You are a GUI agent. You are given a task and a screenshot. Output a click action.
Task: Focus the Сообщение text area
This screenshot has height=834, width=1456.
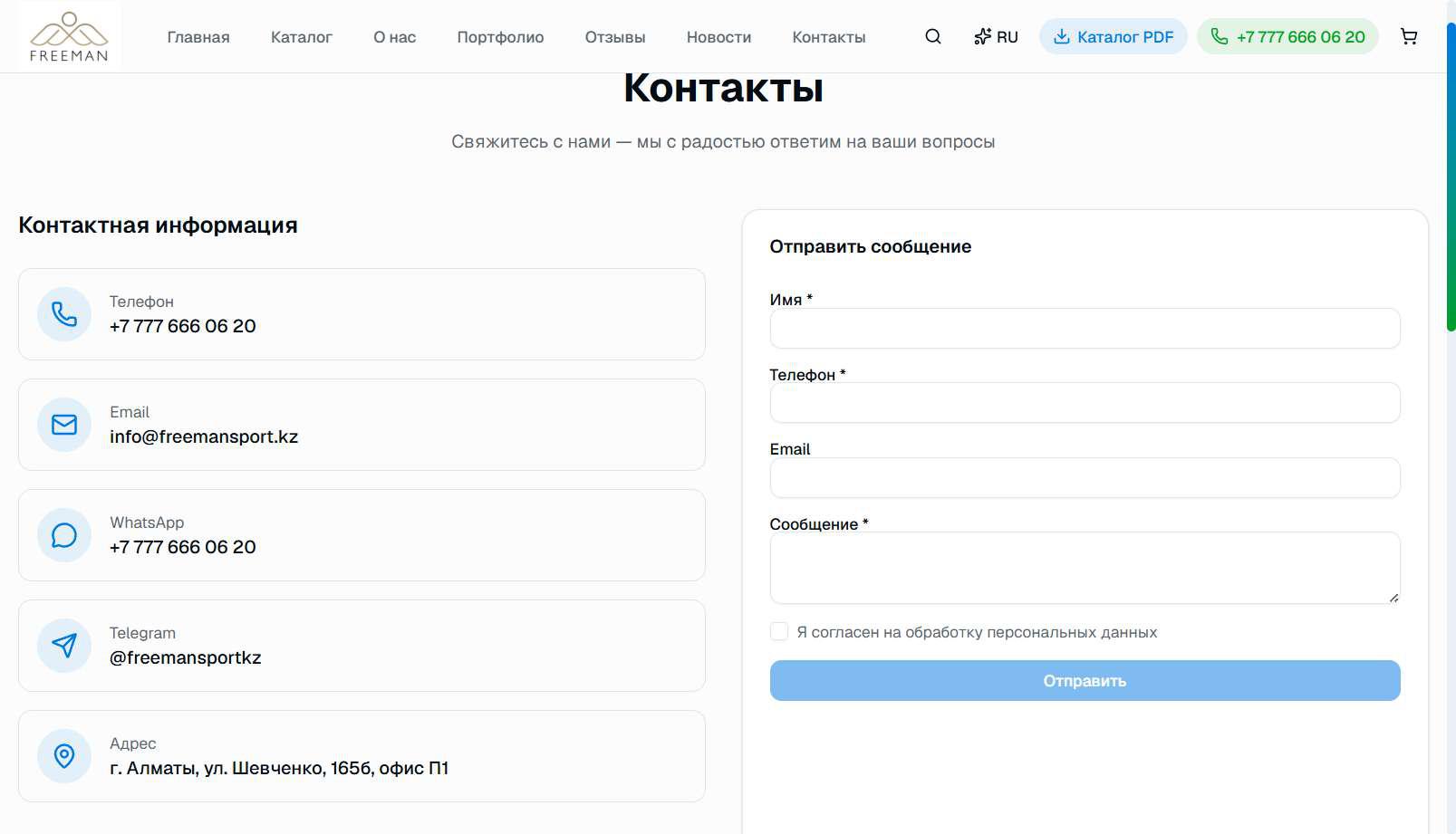1085,568
